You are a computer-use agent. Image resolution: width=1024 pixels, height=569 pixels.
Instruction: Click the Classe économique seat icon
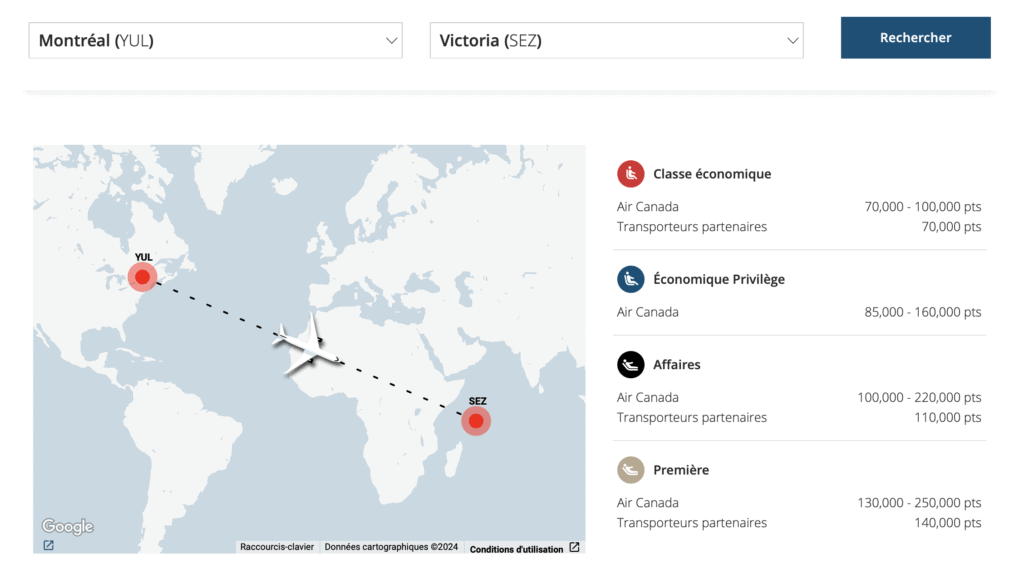pos(630,174)
